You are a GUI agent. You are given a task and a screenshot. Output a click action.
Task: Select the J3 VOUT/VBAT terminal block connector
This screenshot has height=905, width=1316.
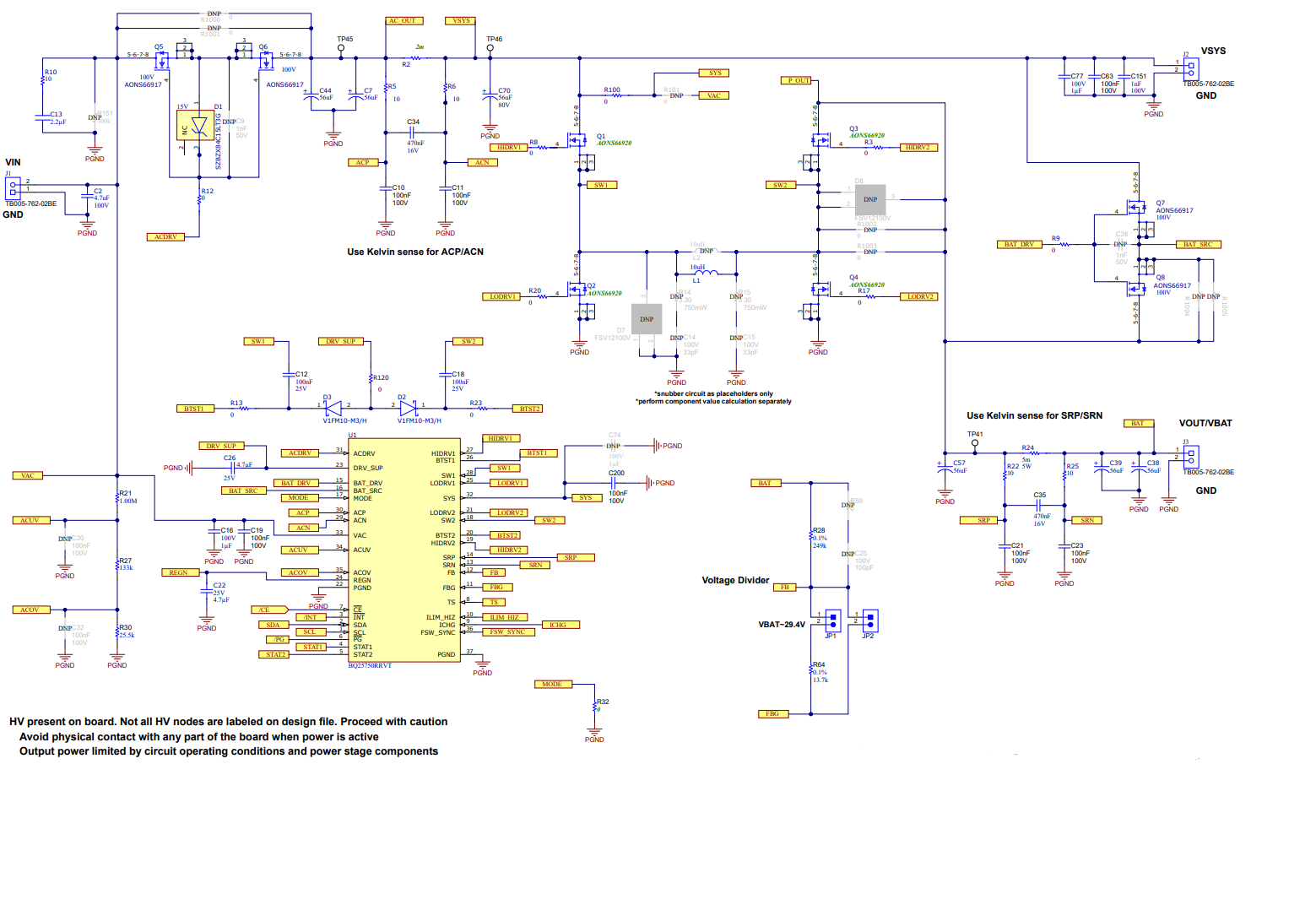[1190, 457]
